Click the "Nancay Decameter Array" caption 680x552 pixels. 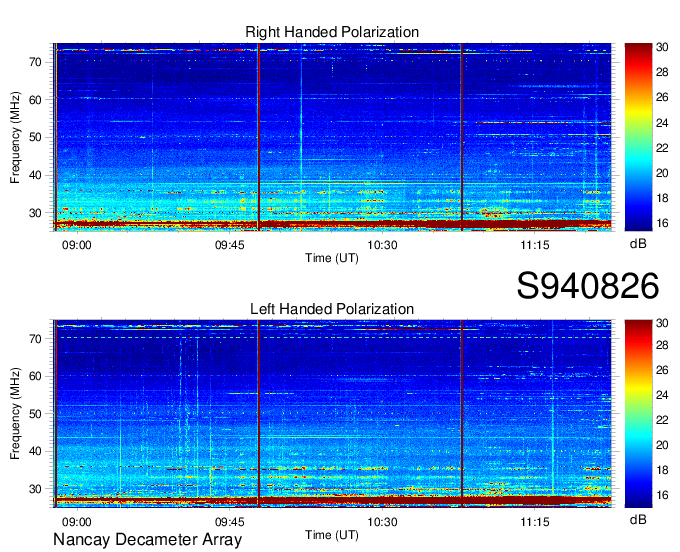(x=147, y=540)
